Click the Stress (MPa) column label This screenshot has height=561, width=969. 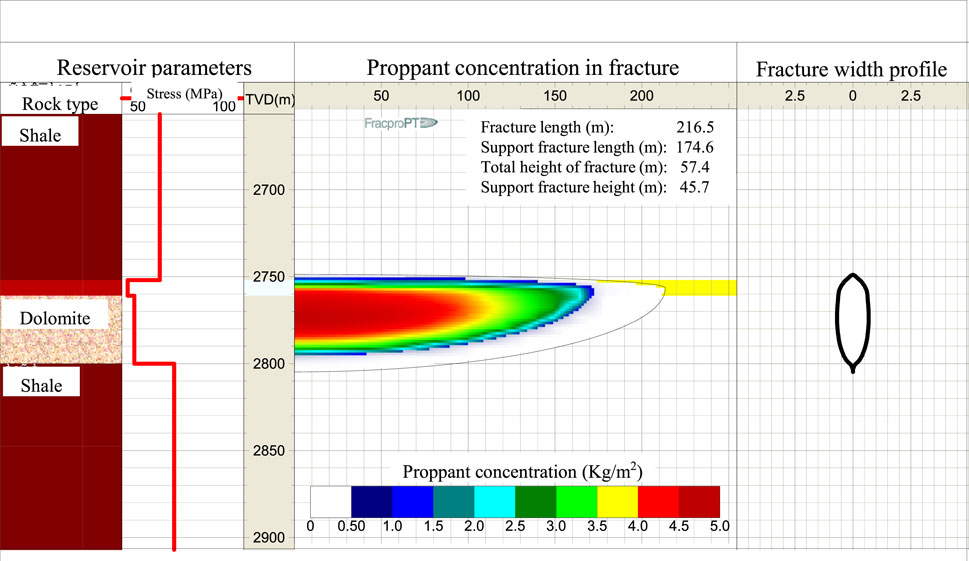(184, 94)
